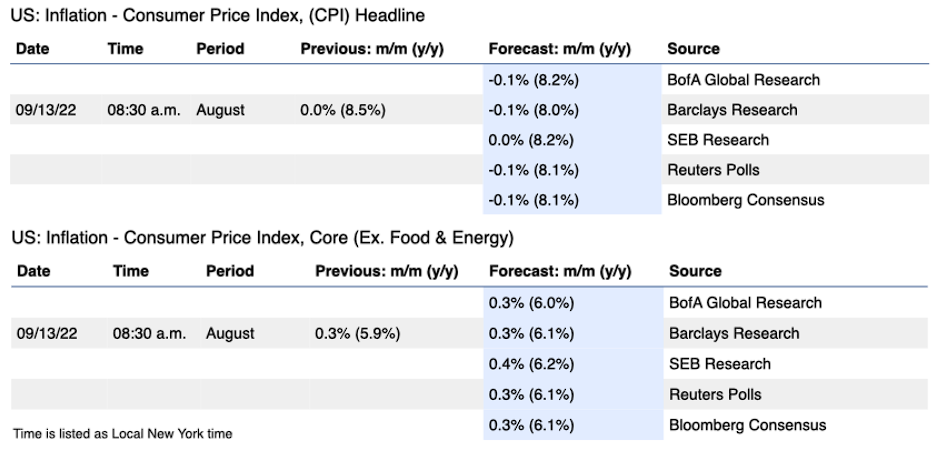
Task: Click the Period header in Core table
Action: 230,271
